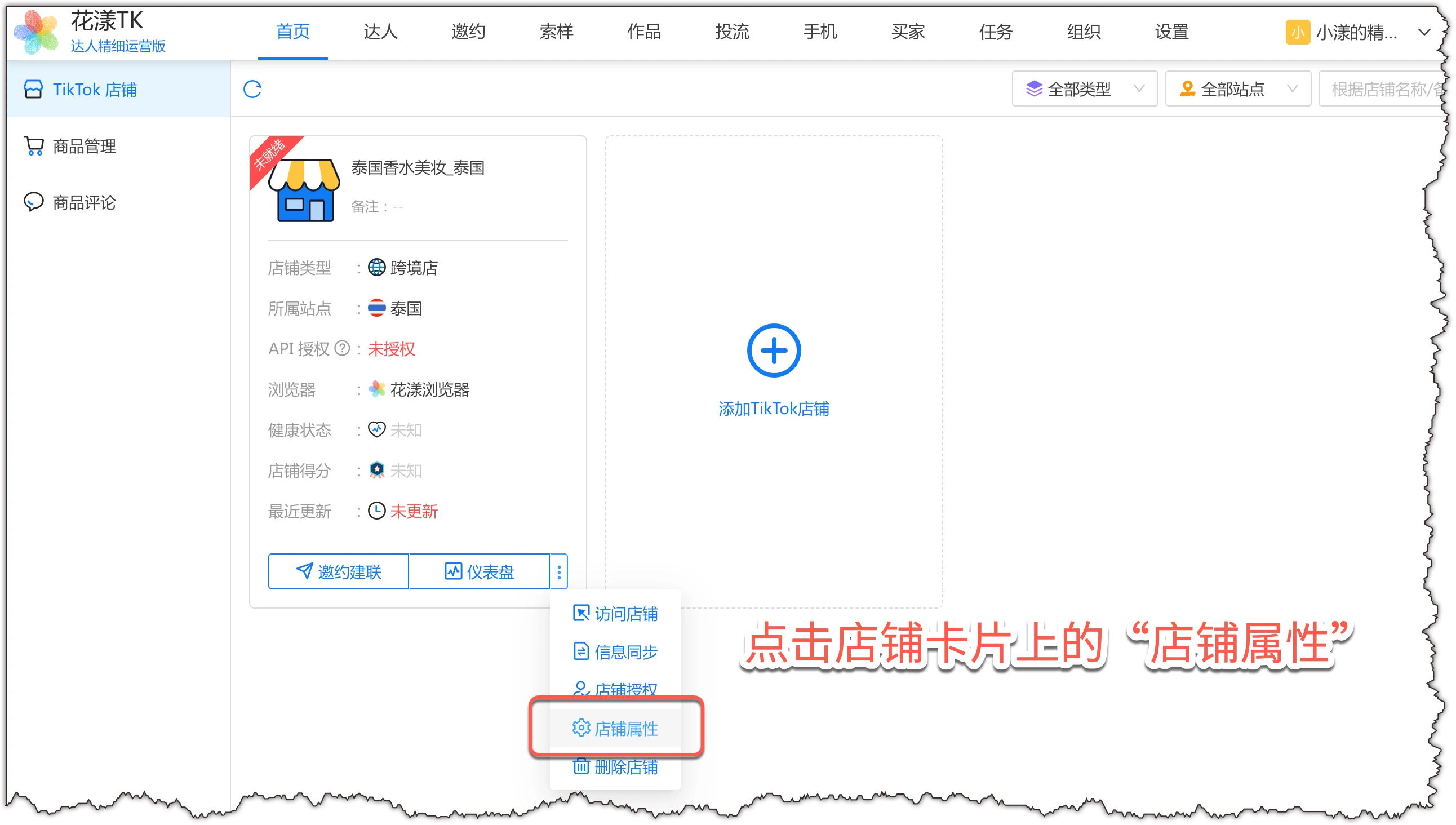The width and height of the screenshot is (1456, 825).
Task: Click the 花漾浏览器 text
Action: click(x=429, y=389)
